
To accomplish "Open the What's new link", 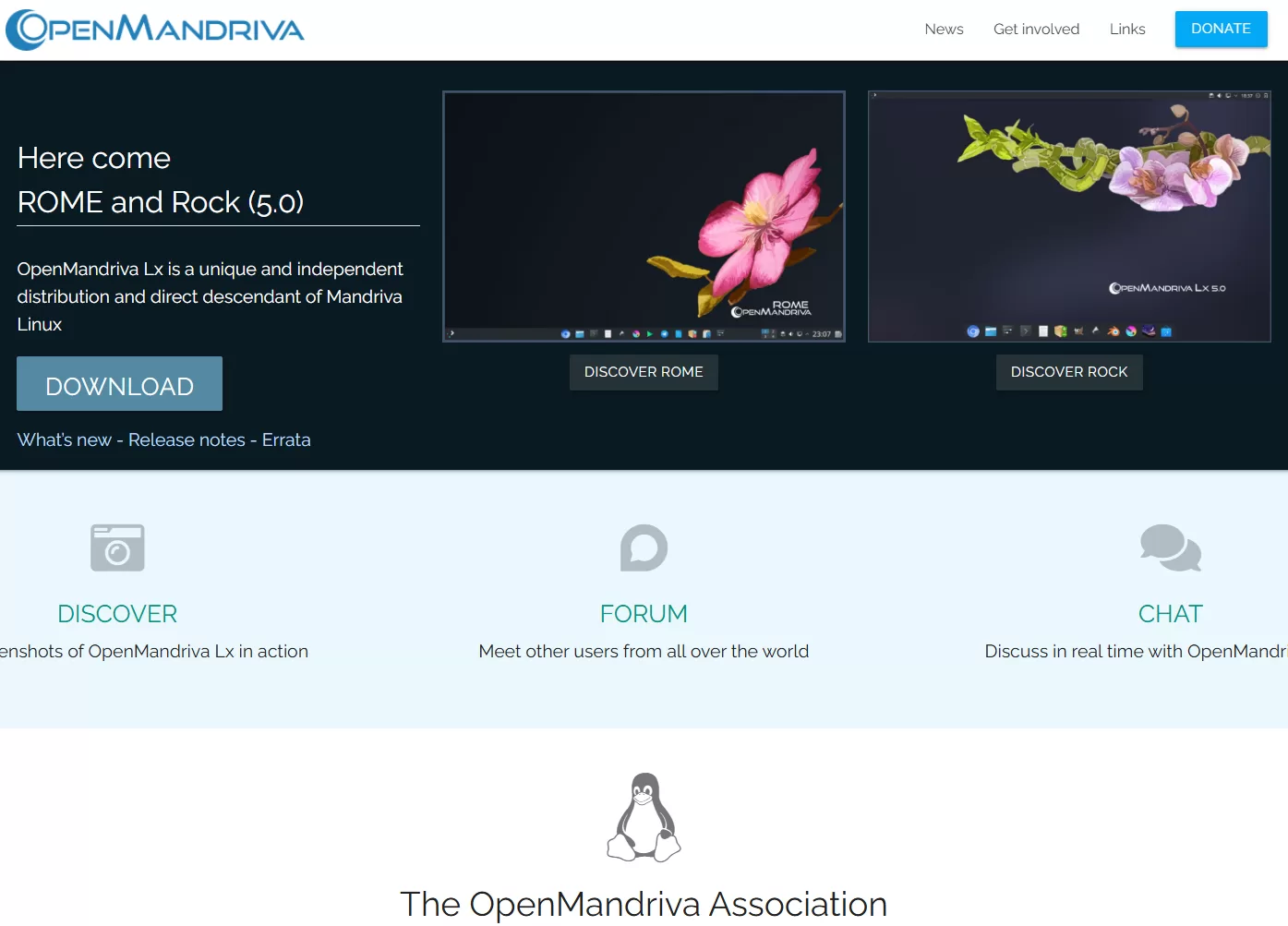I will click(x=64, y=440).
